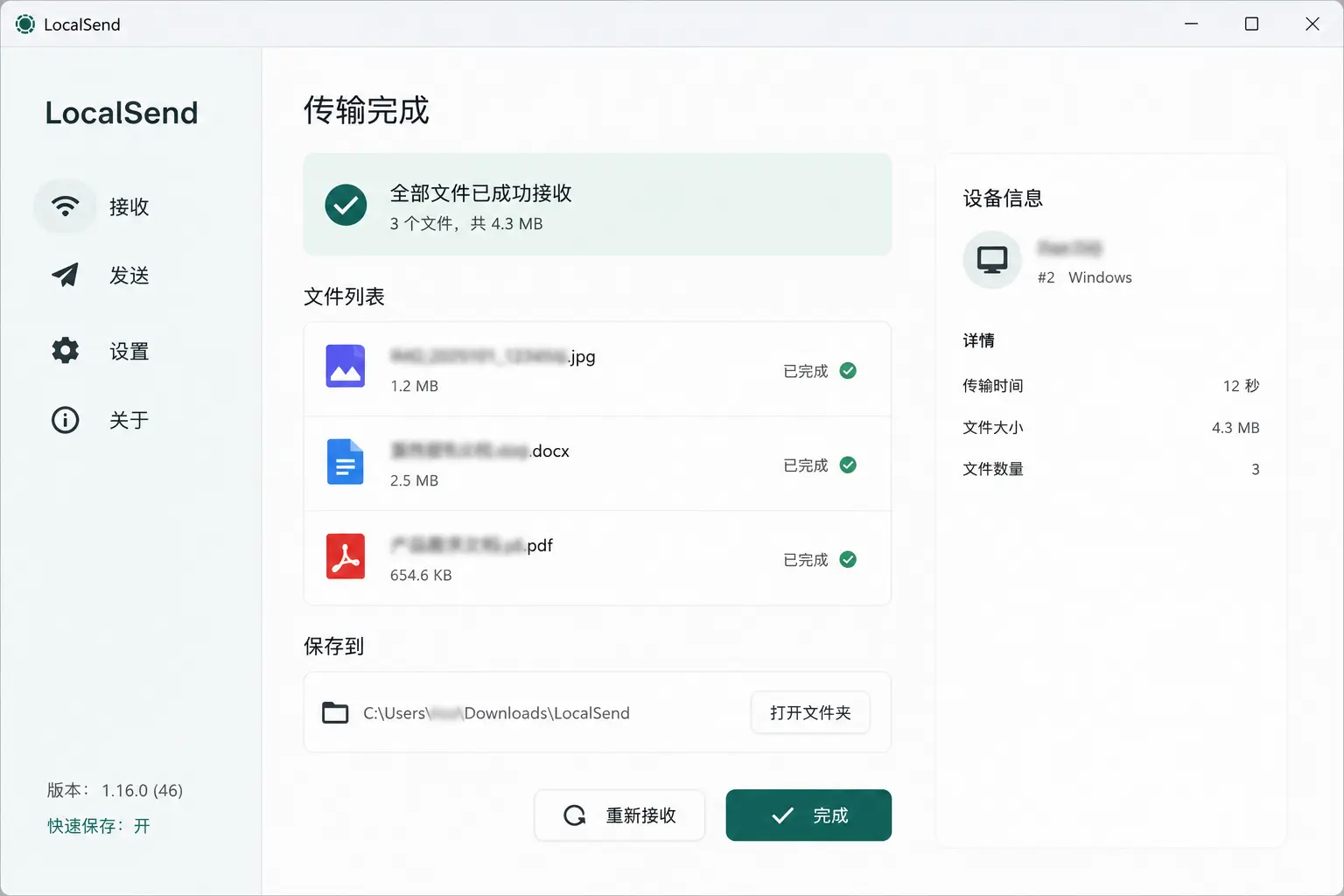Click the checkmark icon inside 完成 button
The height and width of the screenshot is (896, 1344).
pos(782,815)
